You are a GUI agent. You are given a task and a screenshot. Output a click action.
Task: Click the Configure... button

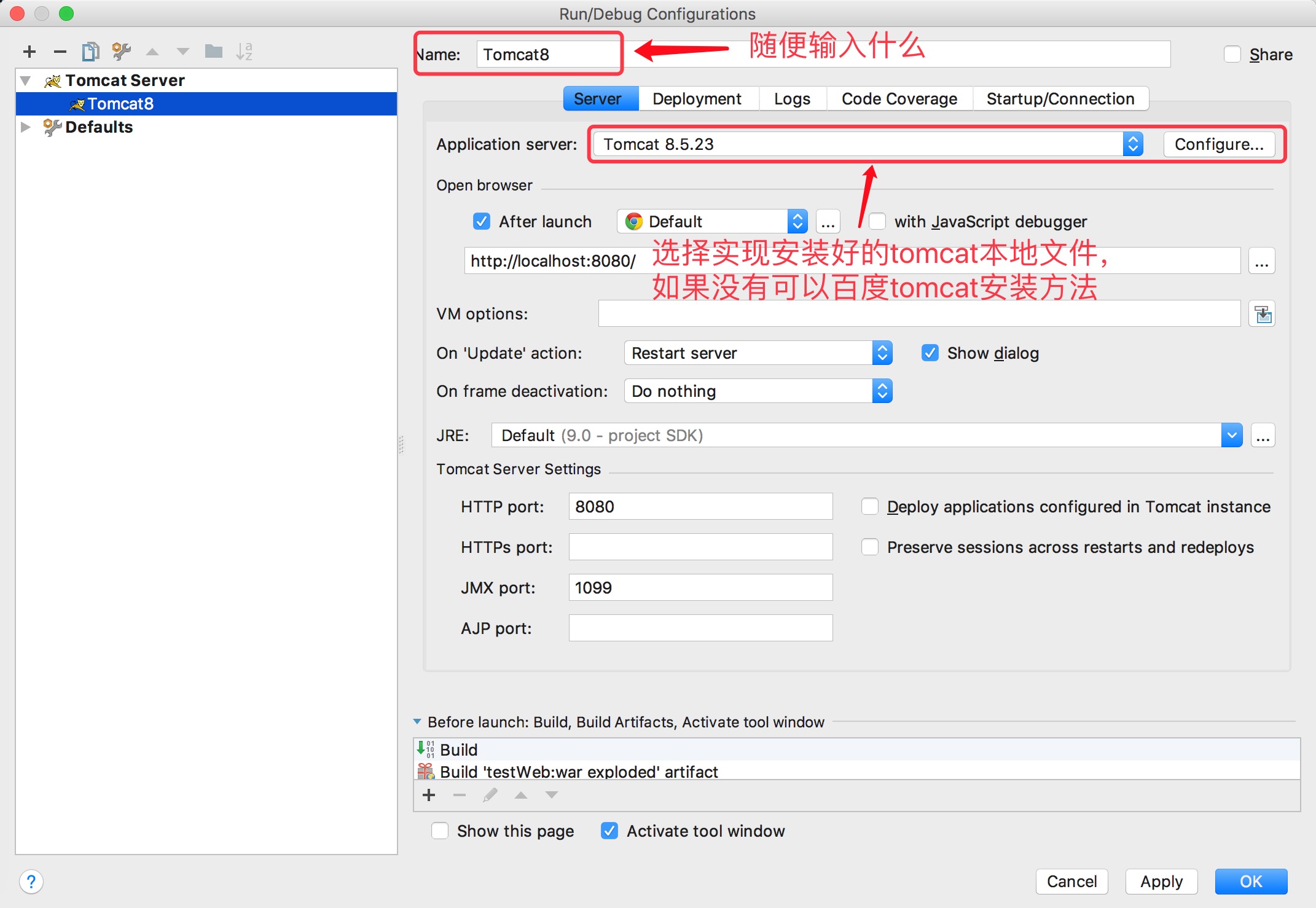[1219, 144]
